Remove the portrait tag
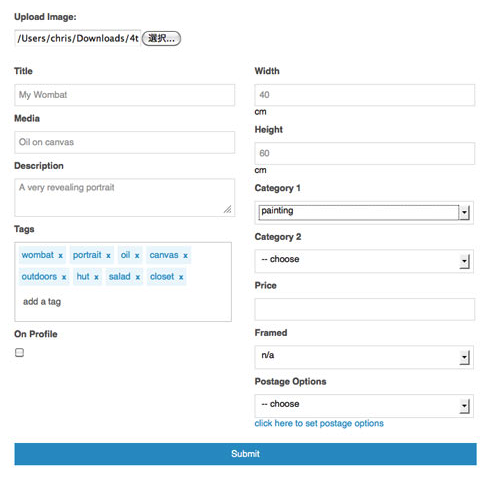This screenshot has width=483, height=477. coord(108,256)
